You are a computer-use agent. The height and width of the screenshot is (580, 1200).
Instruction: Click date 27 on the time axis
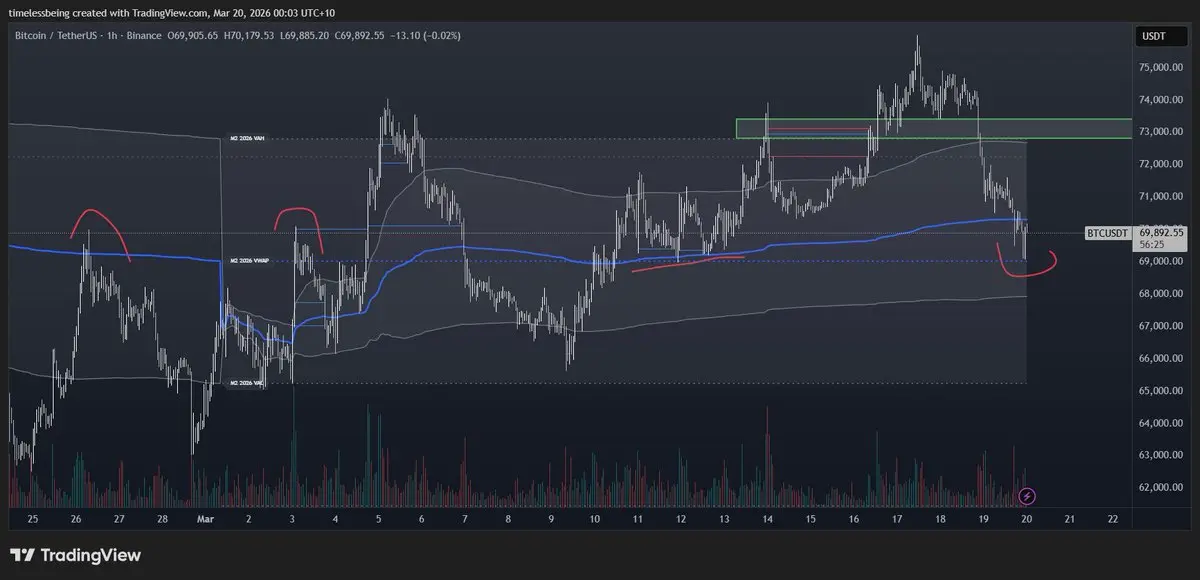(x=119, y=520)
